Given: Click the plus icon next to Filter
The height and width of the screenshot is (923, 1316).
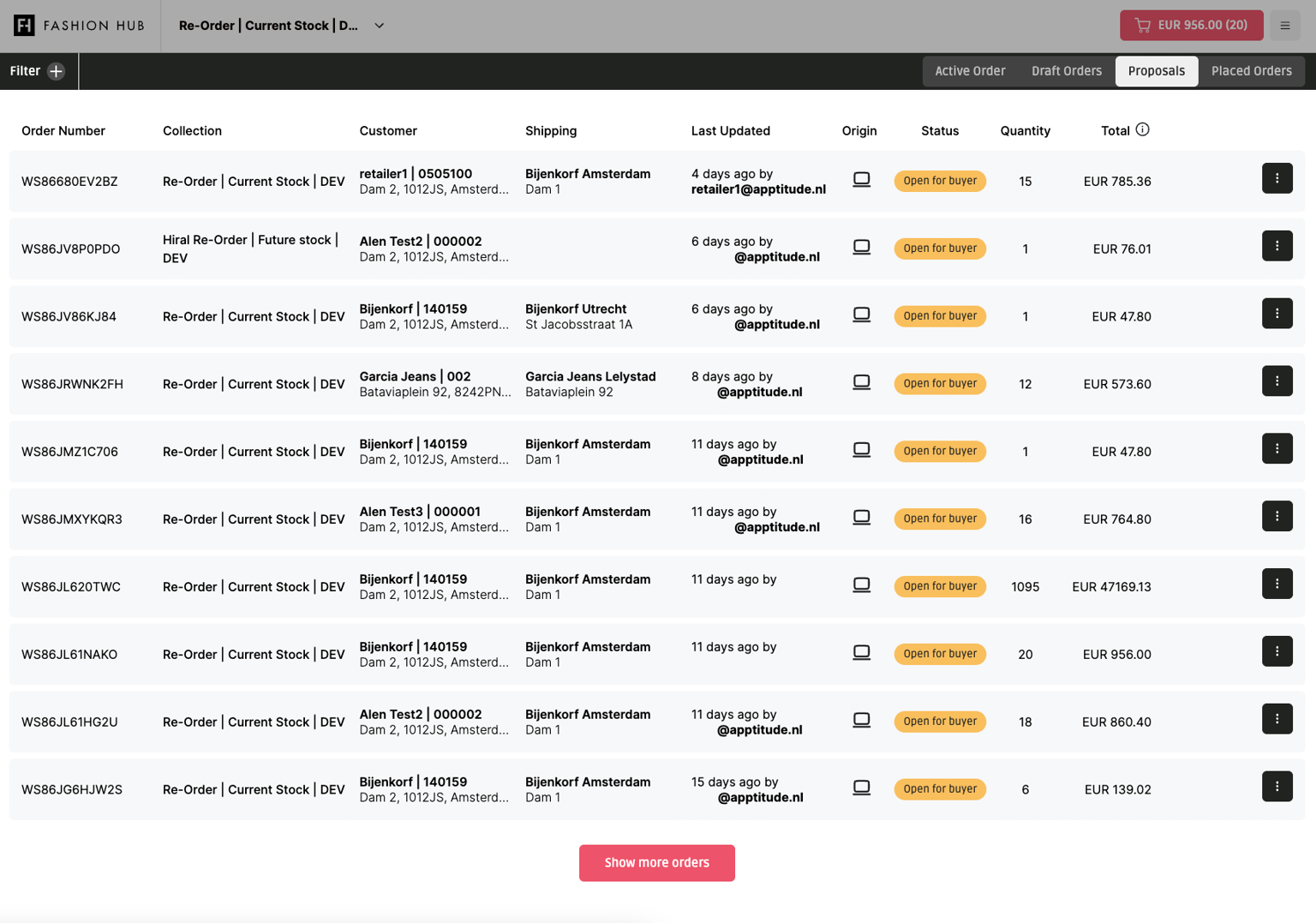Looking at the screenshot, I should (x=57, y=71).
